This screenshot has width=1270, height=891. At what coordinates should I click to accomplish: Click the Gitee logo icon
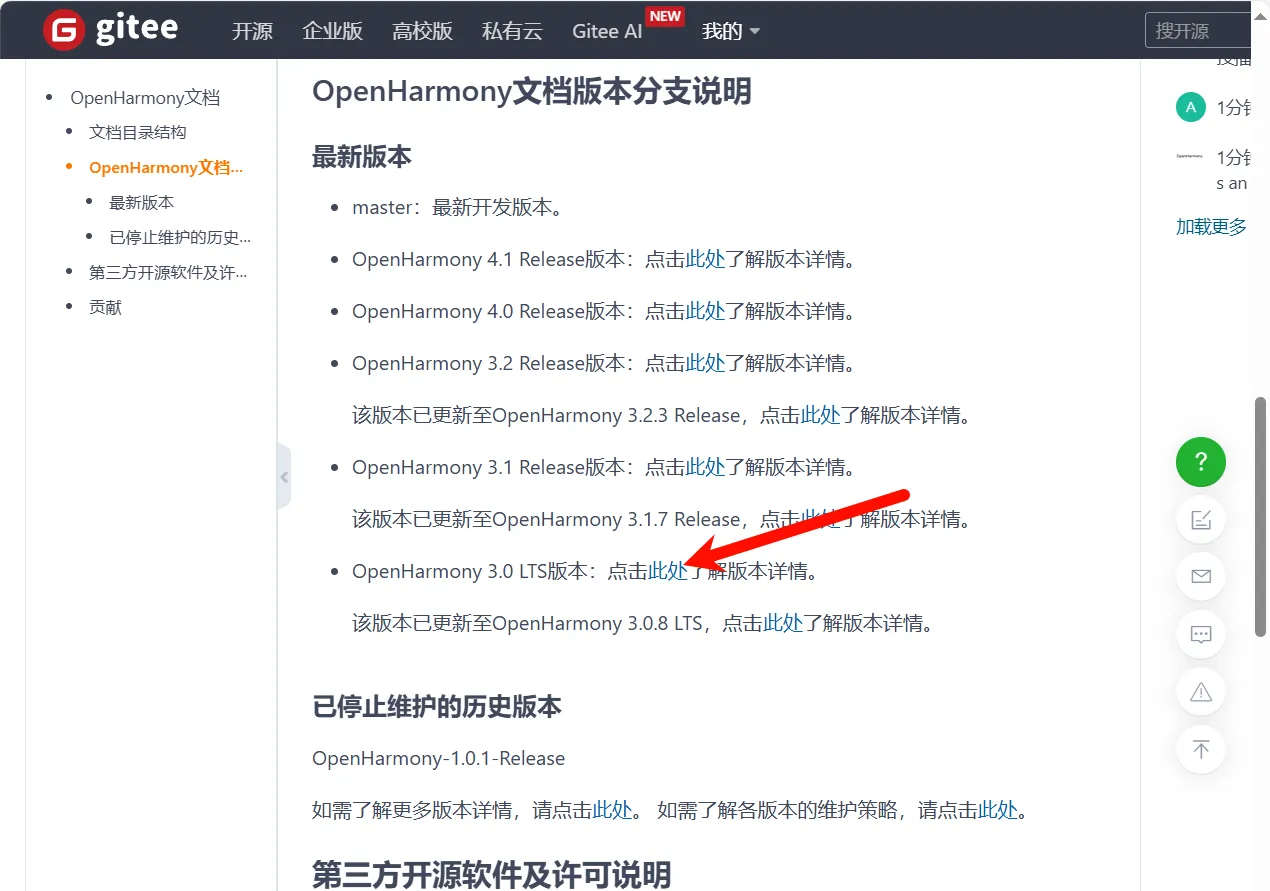point(64,30)
